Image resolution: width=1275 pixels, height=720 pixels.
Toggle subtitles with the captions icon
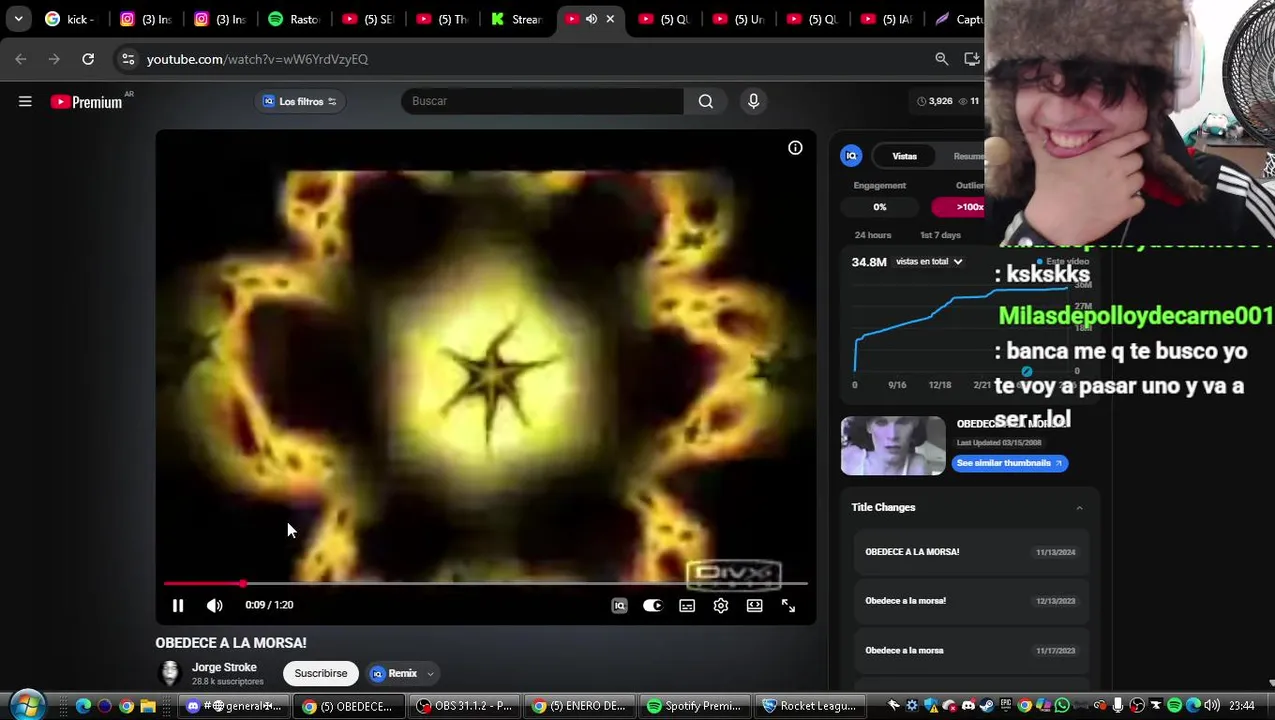point(687,605)
